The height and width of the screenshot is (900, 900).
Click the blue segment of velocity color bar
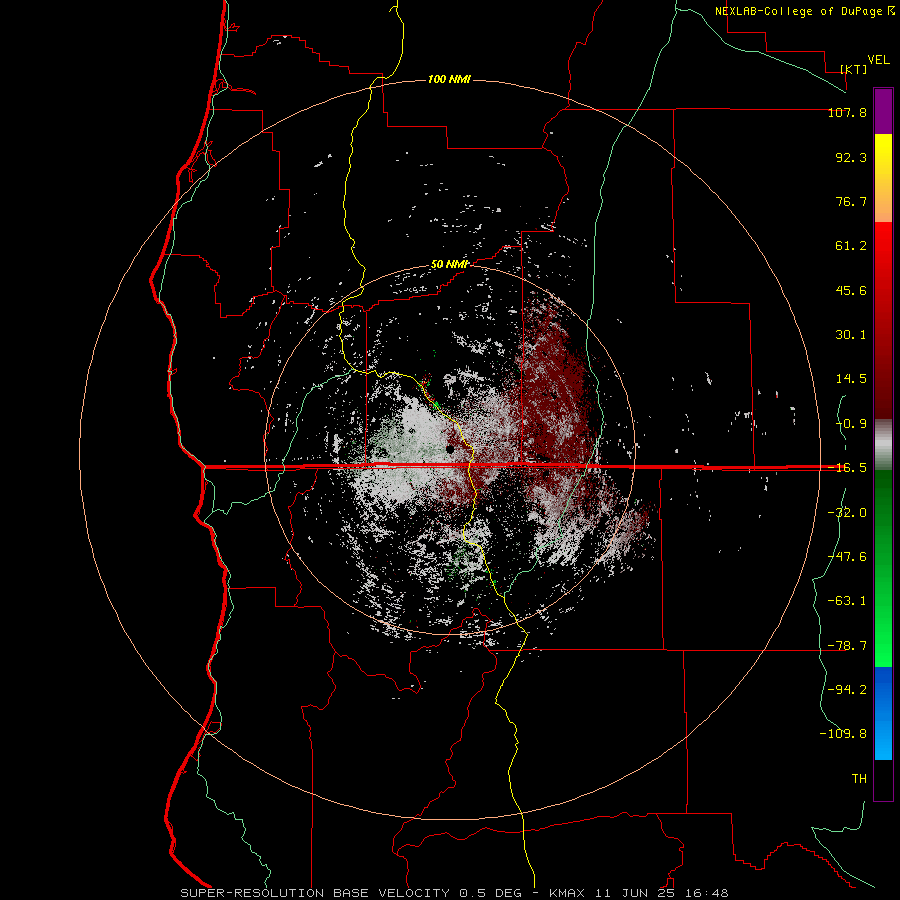(883, 713)
